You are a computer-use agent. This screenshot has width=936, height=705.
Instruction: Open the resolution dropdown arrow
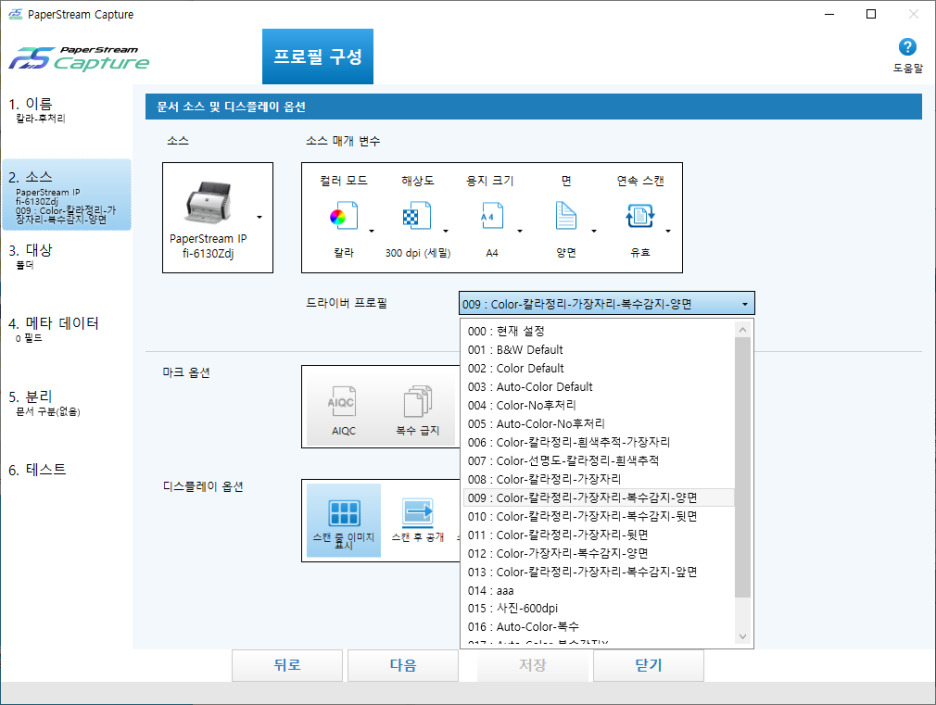tap(445, 231)
